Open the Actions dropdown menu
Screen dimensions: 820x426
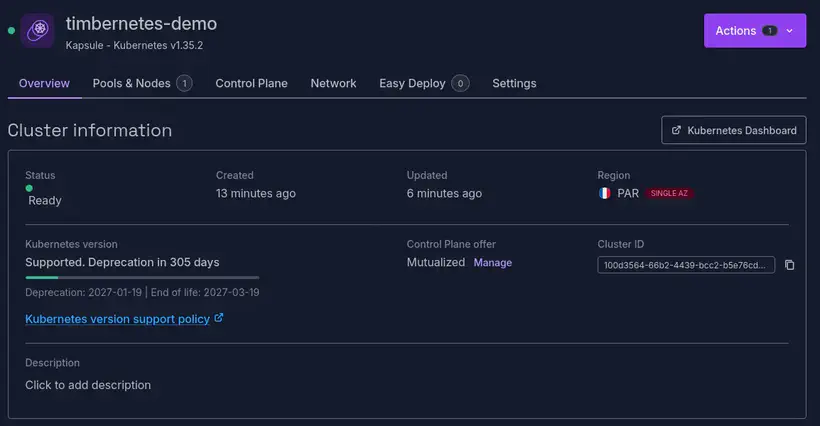point(755,31)
